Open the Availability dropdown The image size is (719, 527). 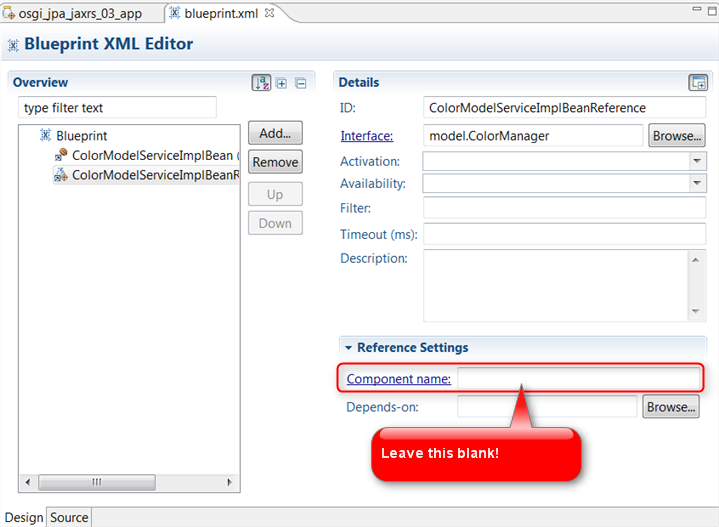697,184
